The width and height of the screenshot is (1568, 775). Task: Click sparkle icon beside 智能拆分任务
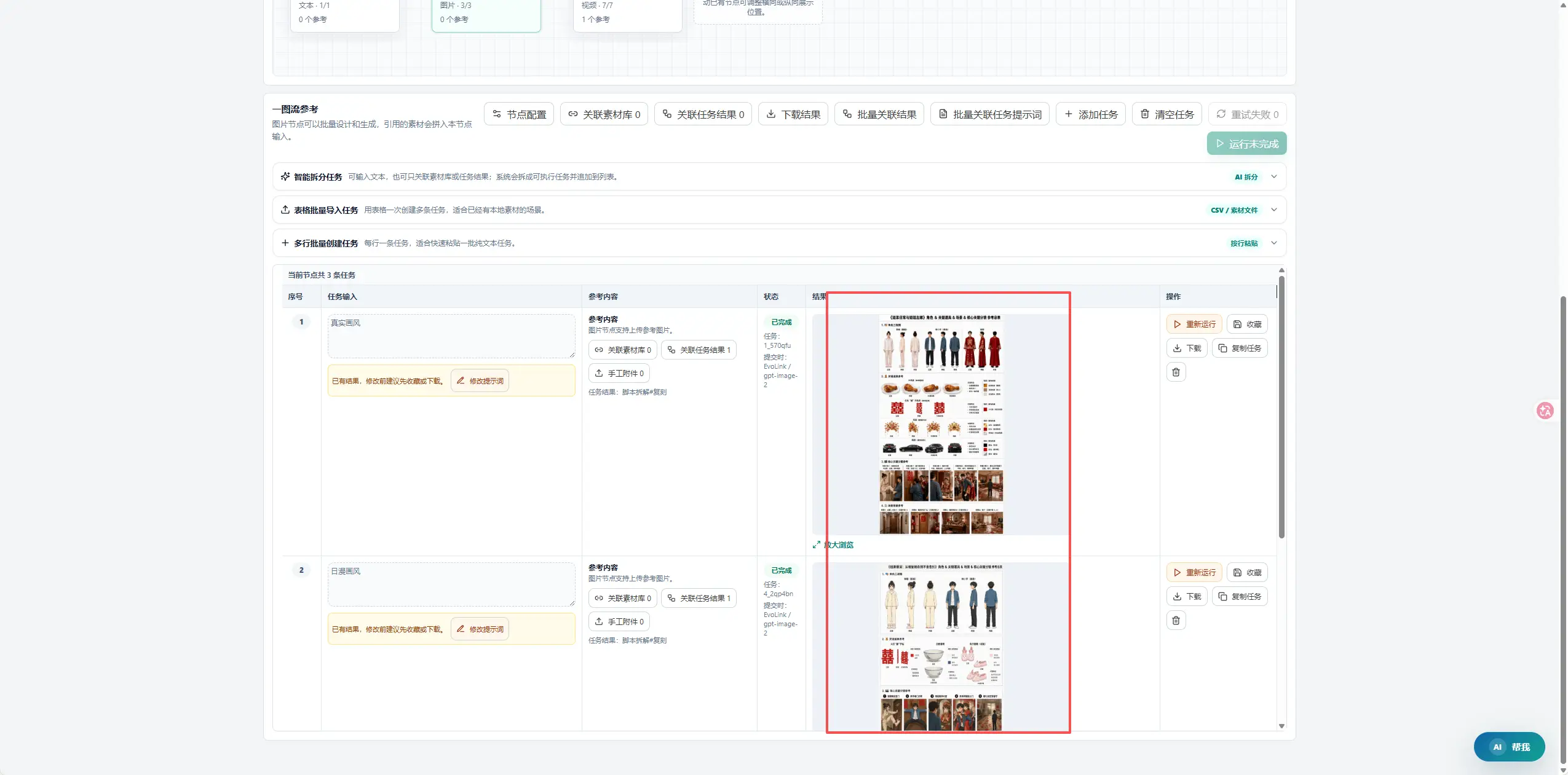(x=285, y=177)
